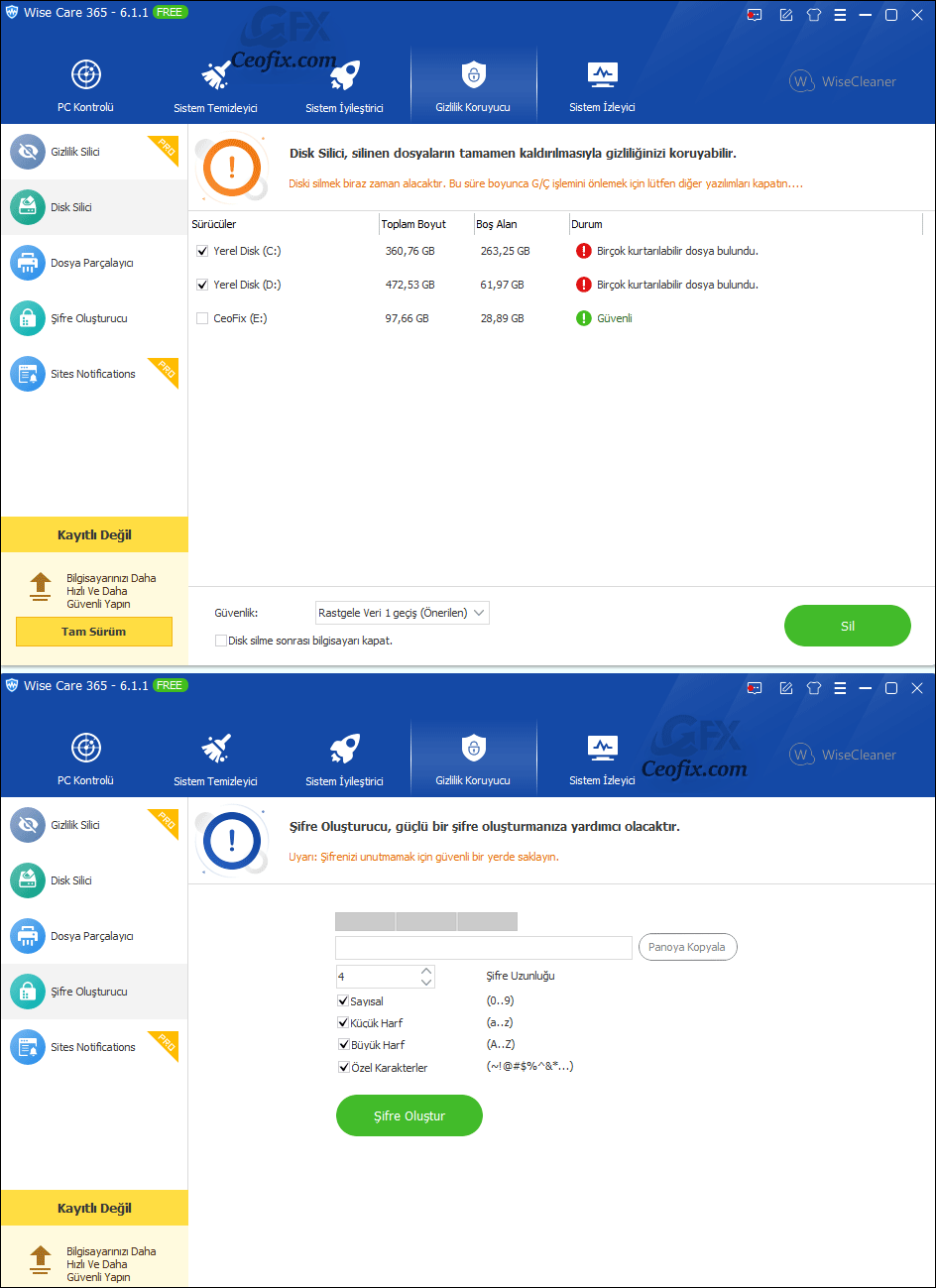This screenshot has width=936, height=1288.
Task: Switch to Sistem İyileştirici tab in the disk eraser window
Action: click(x=344, y=86)
